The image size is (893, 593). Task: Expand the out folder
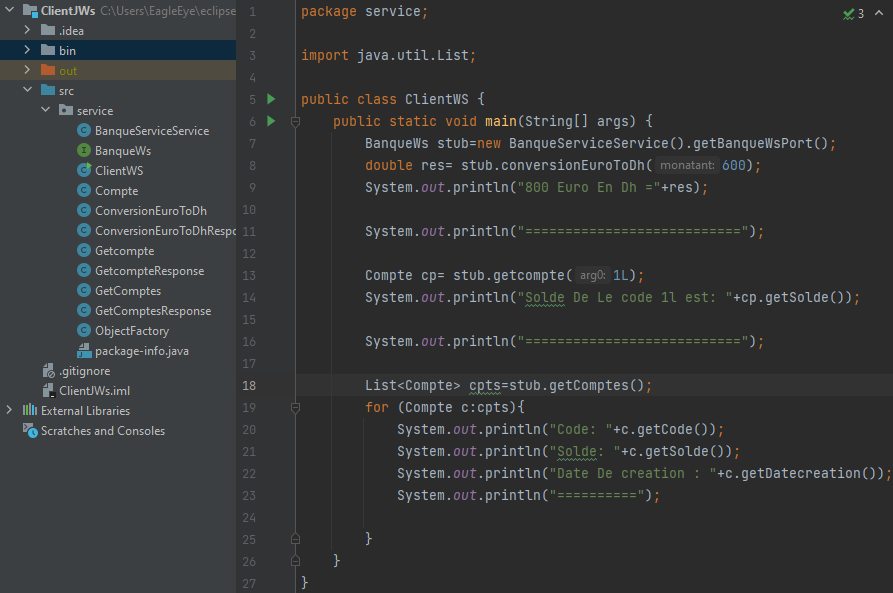point(27,70)
